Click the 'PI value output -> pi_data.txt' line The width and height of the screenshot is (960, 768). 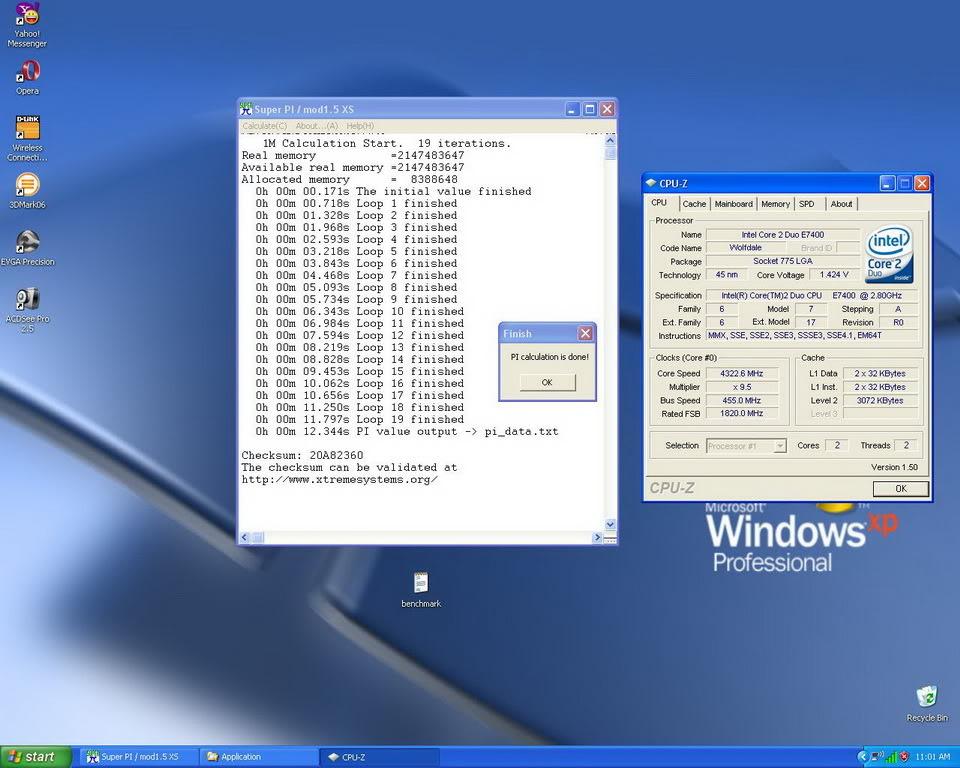point(407,432)
